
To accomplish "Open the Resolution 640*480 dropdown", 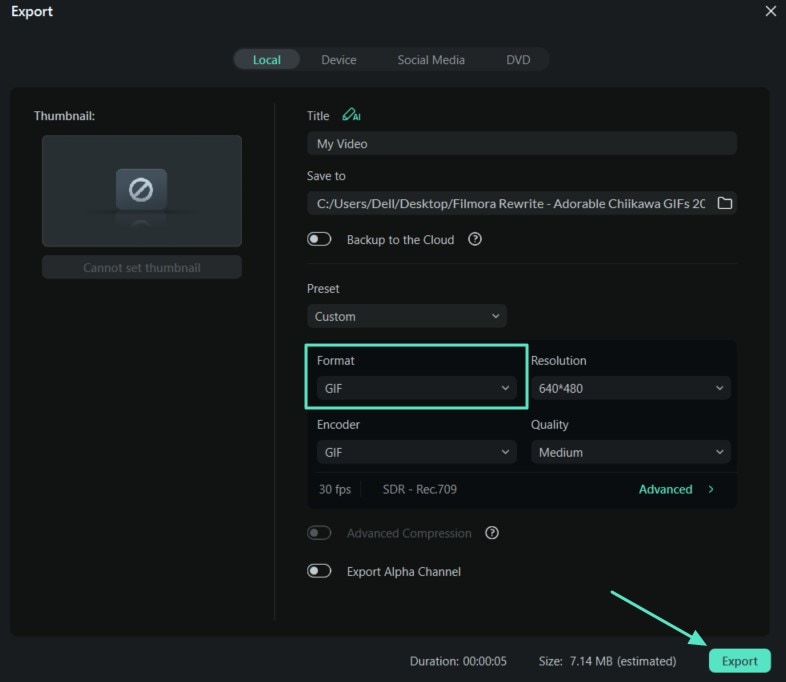I will [631, 388].
